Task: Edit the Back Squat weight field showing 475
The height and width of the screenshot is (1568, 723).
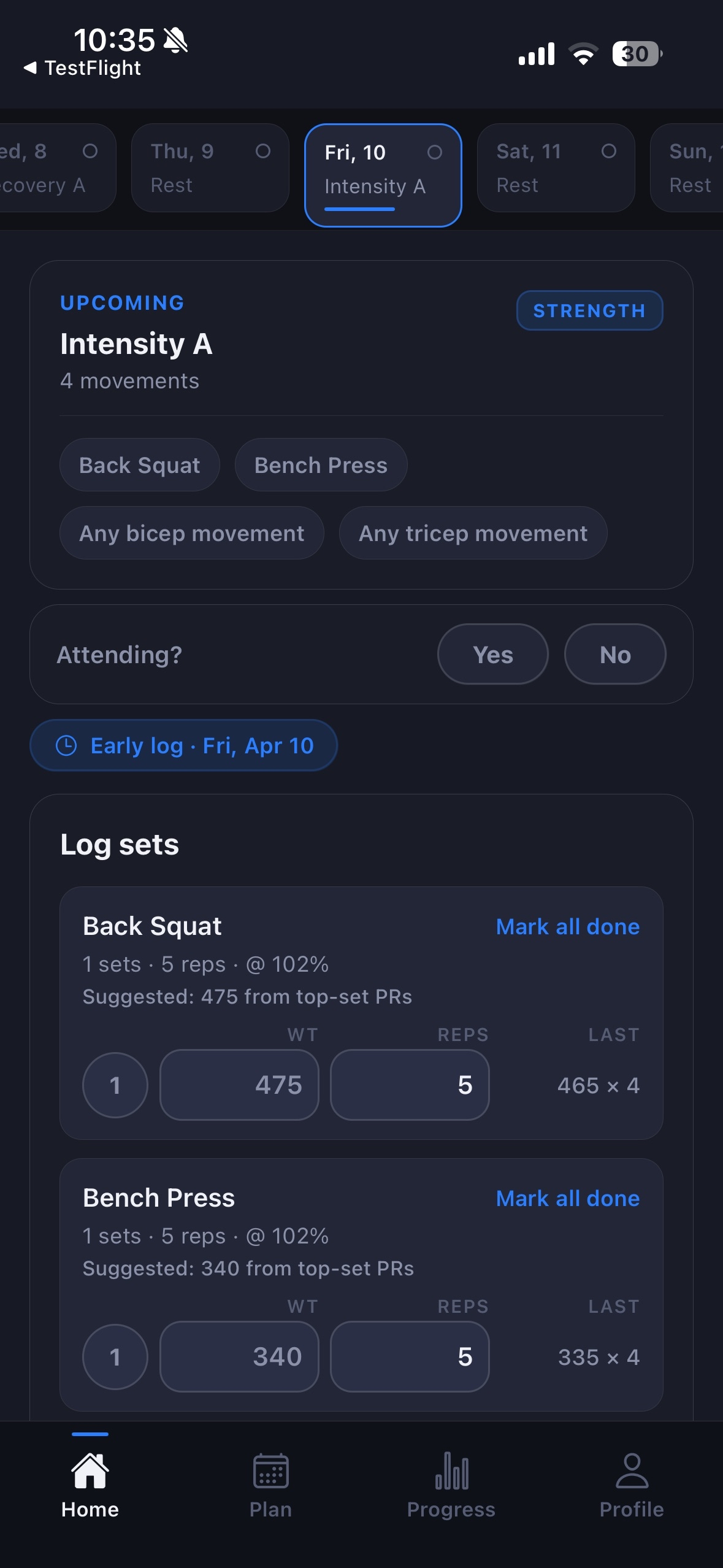Action: pyautogui.click(x=239, y=1085)
